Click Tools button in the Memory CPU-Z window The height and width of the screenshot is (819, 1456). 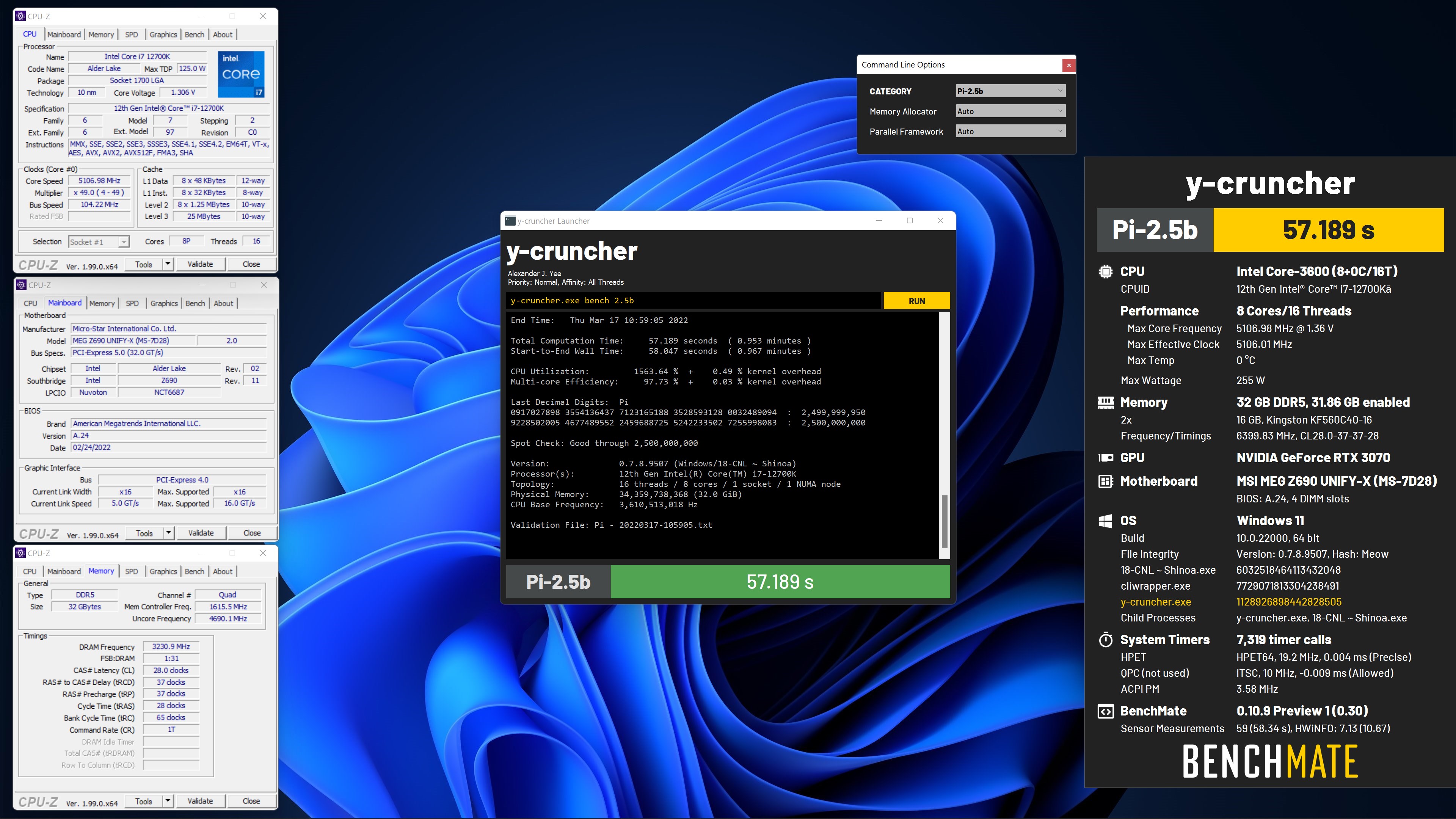[144, 801]
